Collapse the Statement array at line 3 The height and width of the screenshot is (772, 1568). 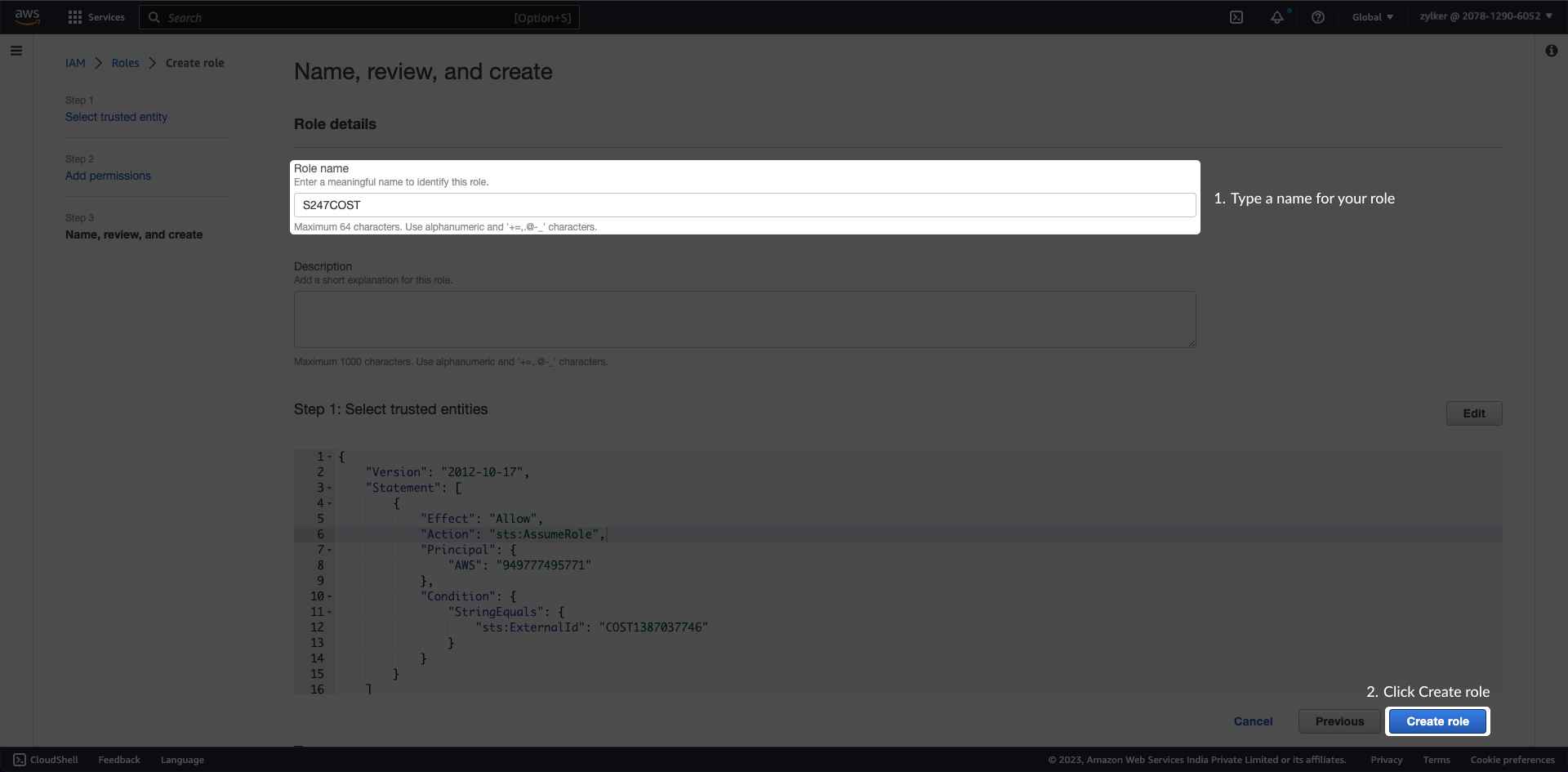(x=330, y=488)
